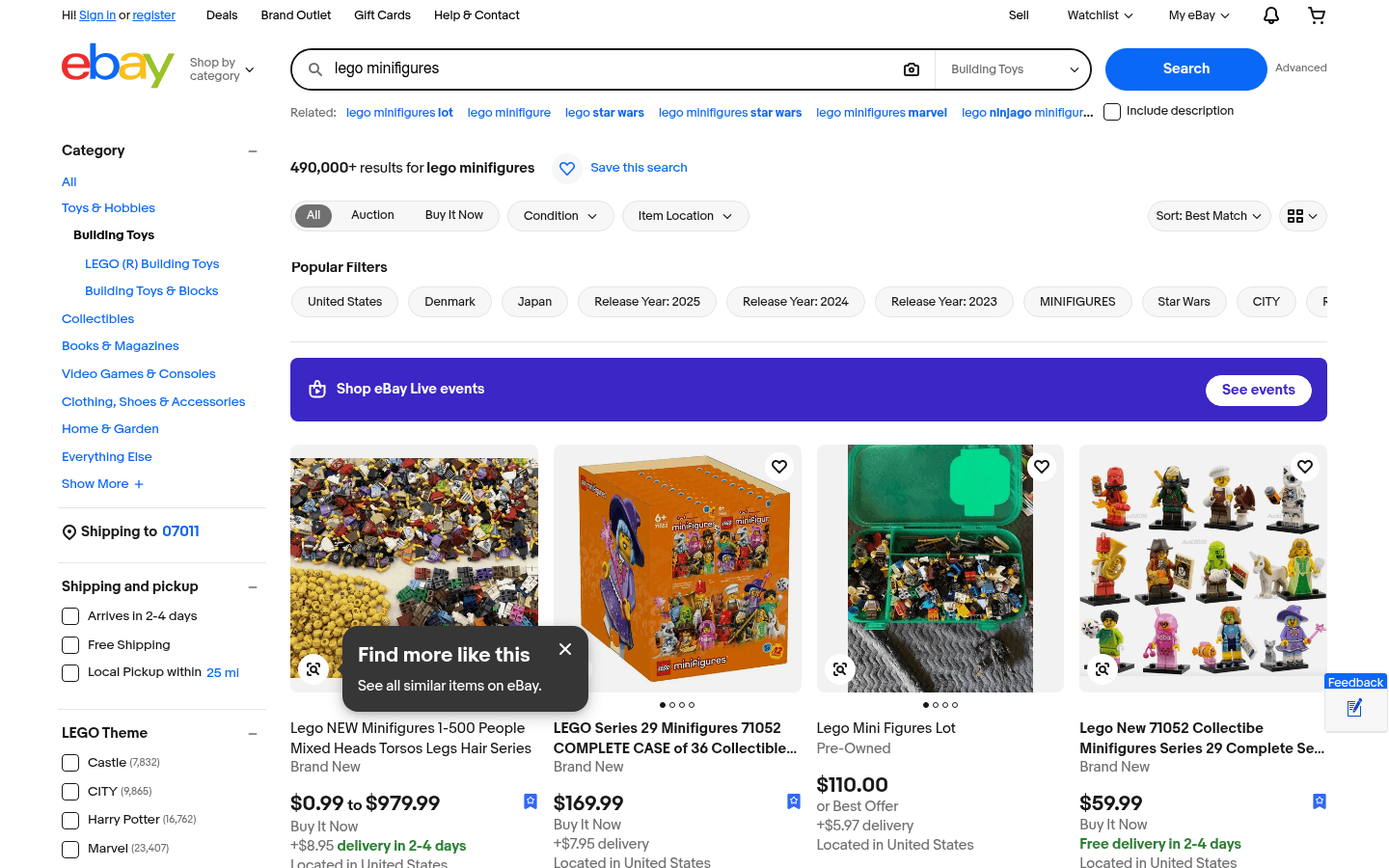Viewport: 1389px width, 868px height.
Task: Open the Help & Contact menu item
Action: pos(477,15)
